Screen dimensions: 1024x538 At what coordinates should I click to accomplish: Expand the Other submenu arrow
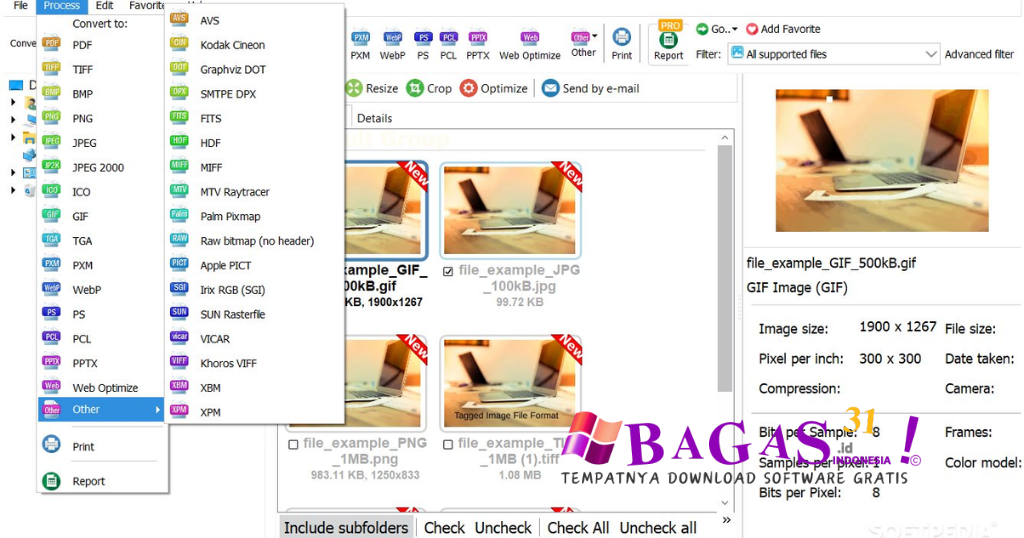pyautogui.click(x=157, y=410)
